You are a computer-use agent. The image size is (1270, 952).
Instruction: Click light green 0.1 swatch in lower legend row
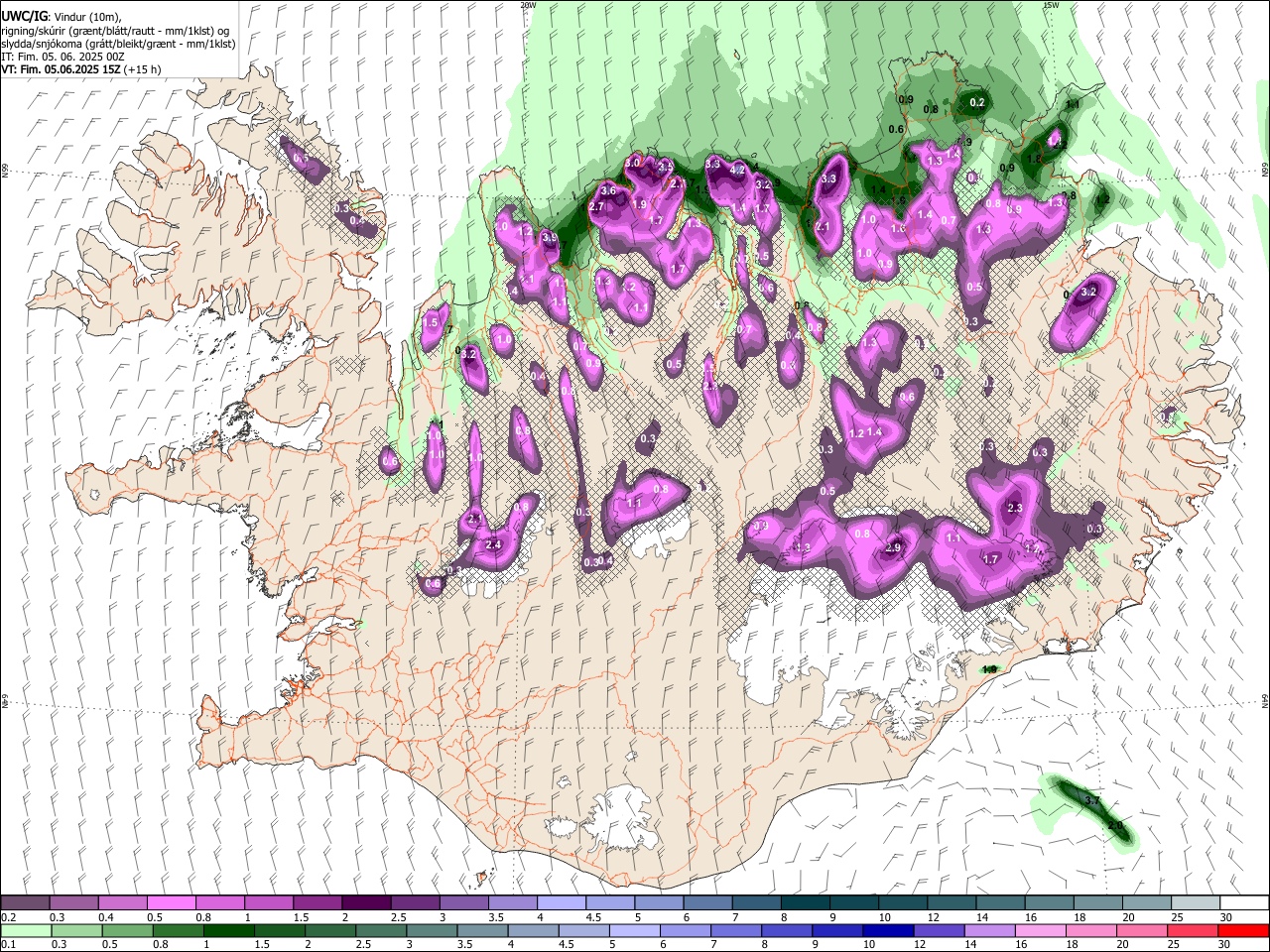[x=25, y=930]
